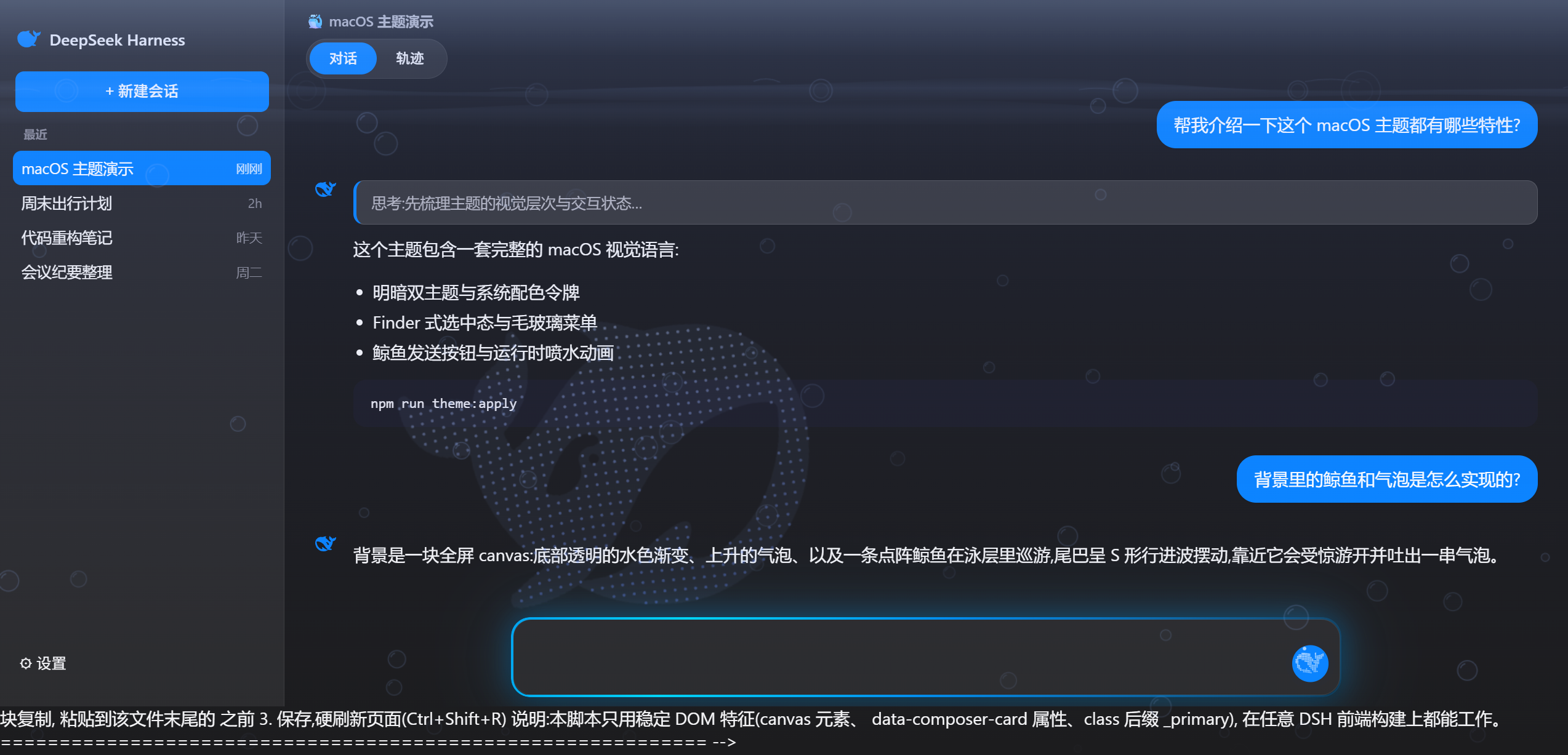Open the 代码重构笔记 conversation
The image size is (1568, 755).
pos(142,238)
